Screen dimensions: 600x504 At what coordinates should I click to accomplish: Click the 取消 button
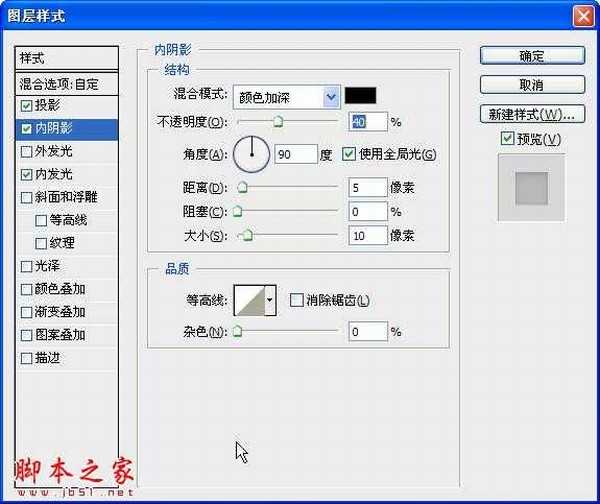click(531, 85)
